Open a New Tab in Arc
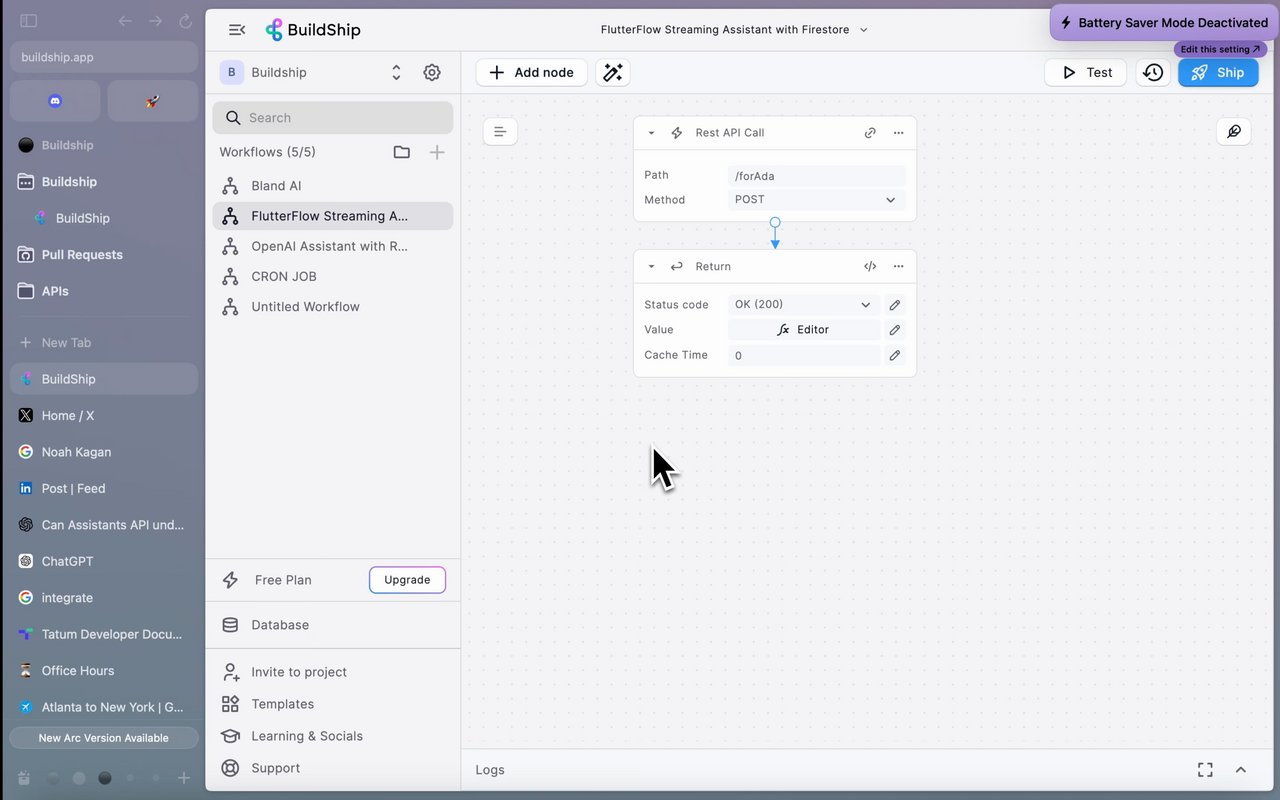This screenshot has width=1280, height=800. (104, 343)
